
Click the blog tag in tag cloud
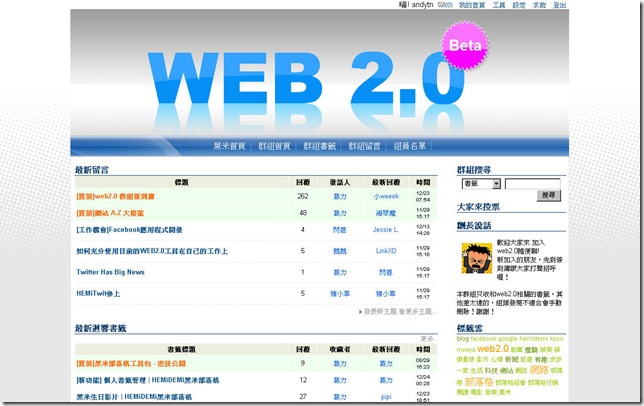point(462,339)
